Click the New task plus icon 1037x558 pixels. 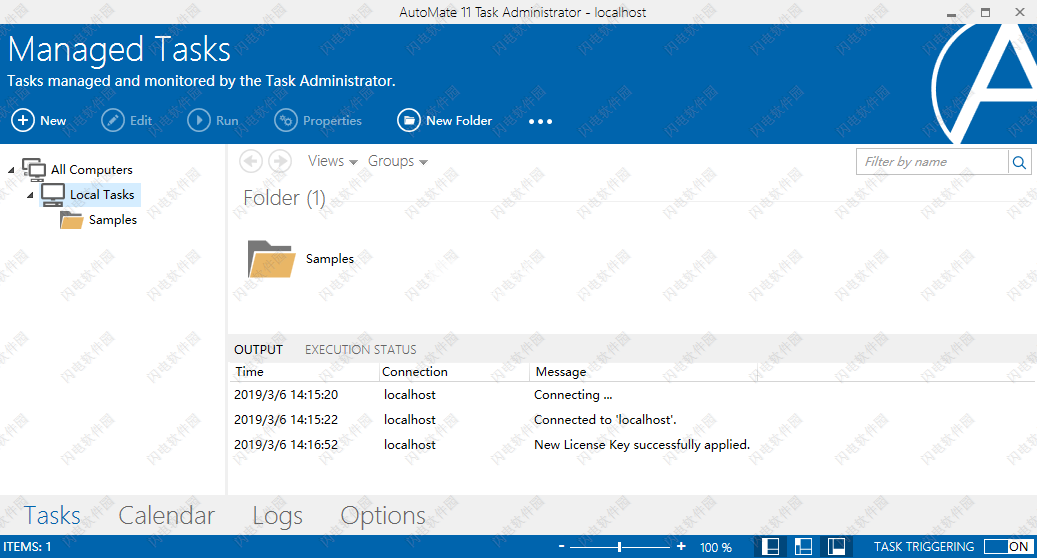(x=22, y=120)
